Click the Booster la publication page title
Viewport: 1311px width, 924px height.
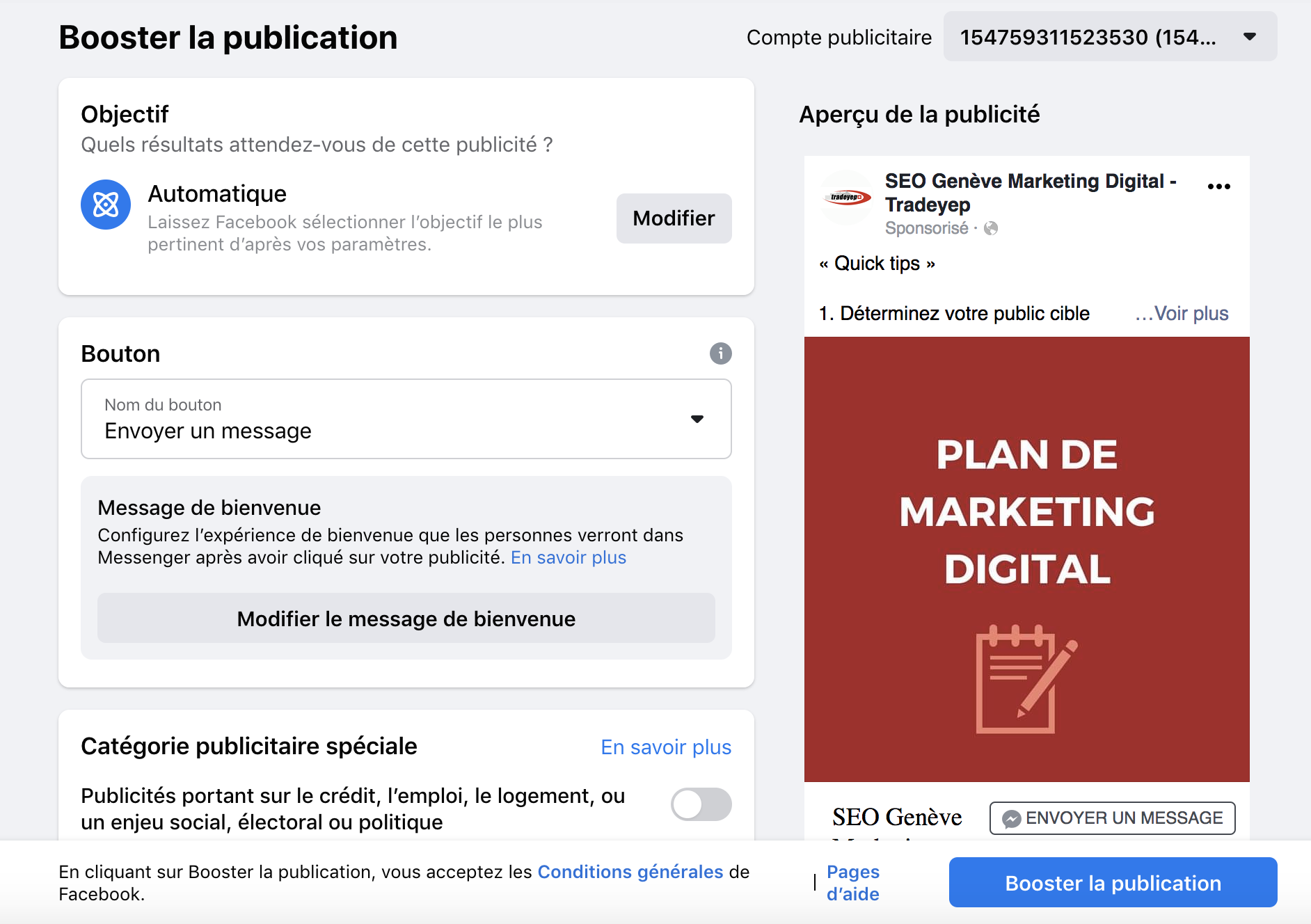228,38
